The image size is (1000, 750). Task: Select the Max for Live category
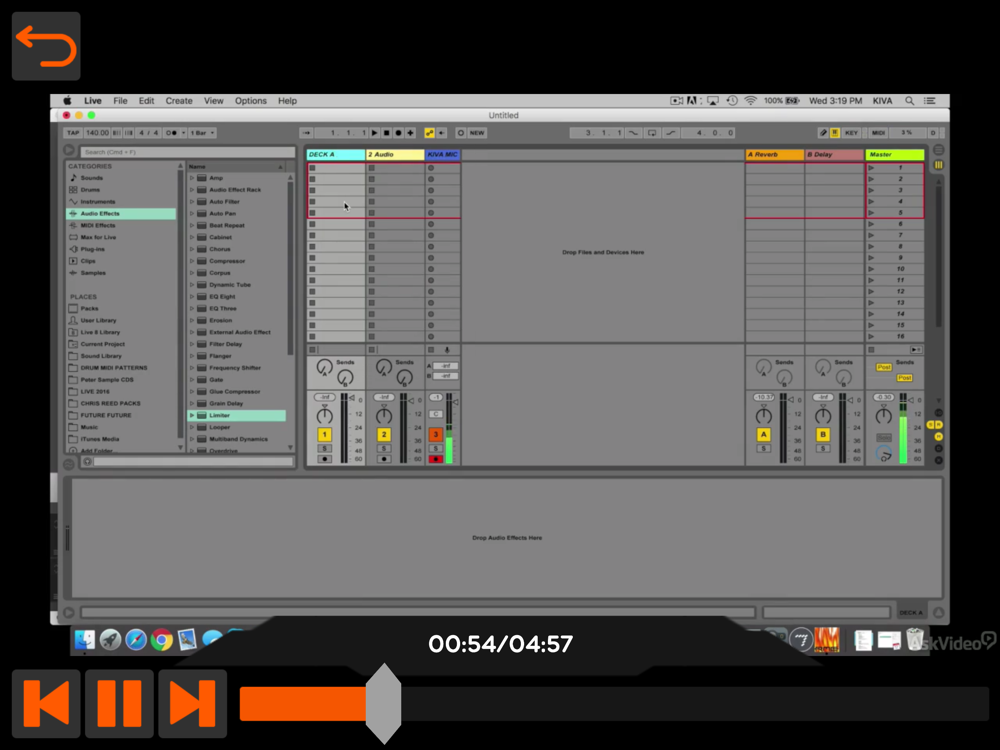[x=98, y=237]
